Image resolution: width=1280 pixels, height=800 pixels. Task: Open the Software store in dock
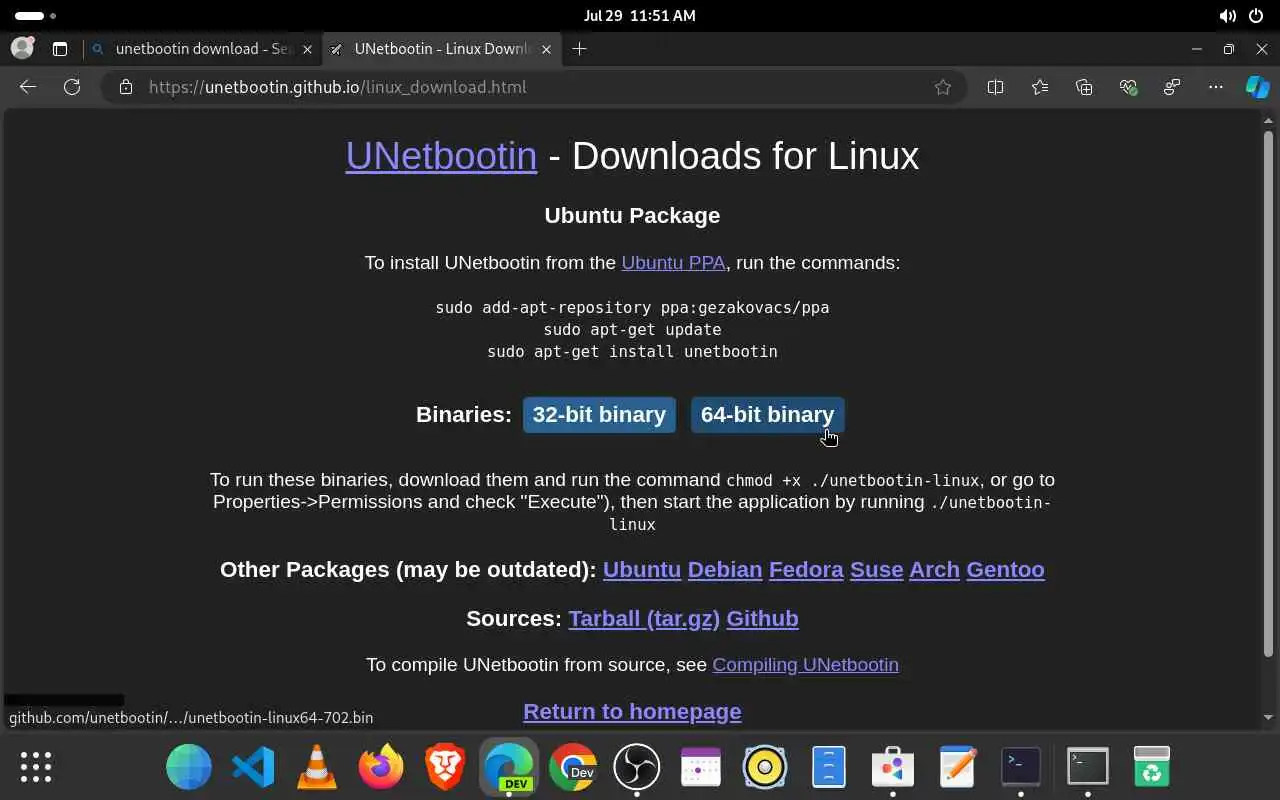coord(893,767)
